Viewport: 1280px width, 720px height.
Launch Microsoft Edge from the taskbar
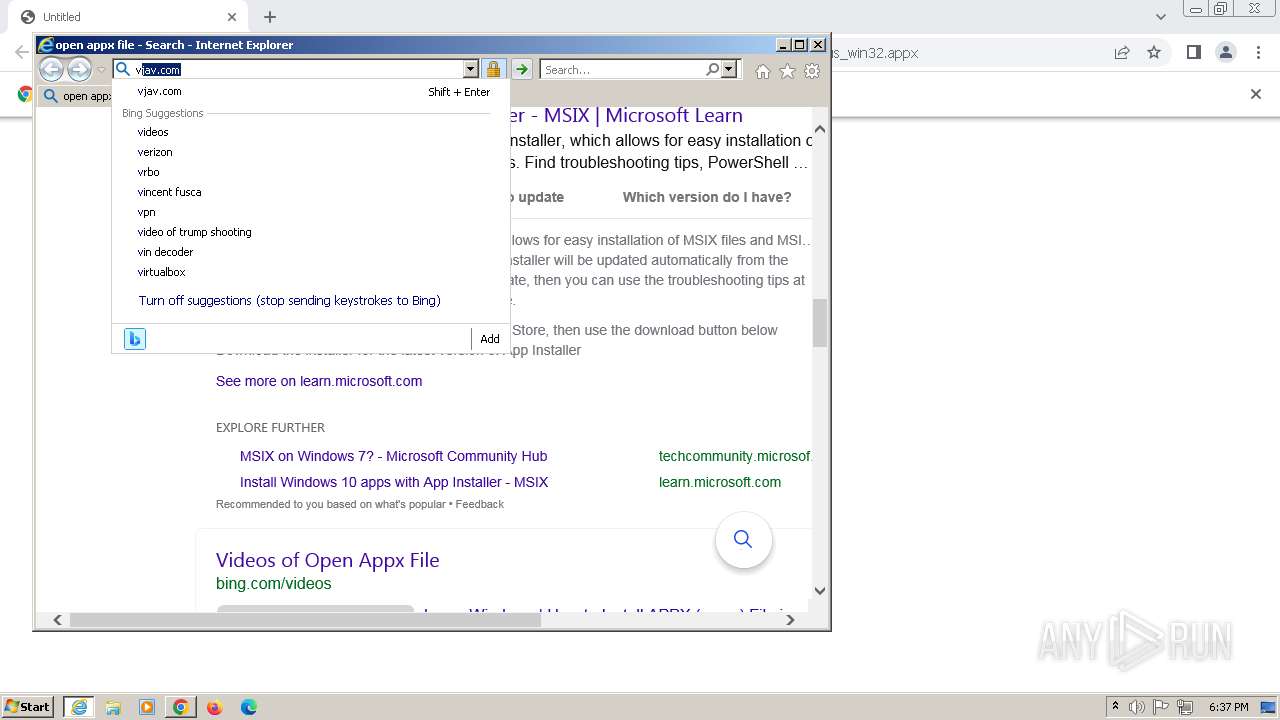pyautogui.click(x=248, y=707)
